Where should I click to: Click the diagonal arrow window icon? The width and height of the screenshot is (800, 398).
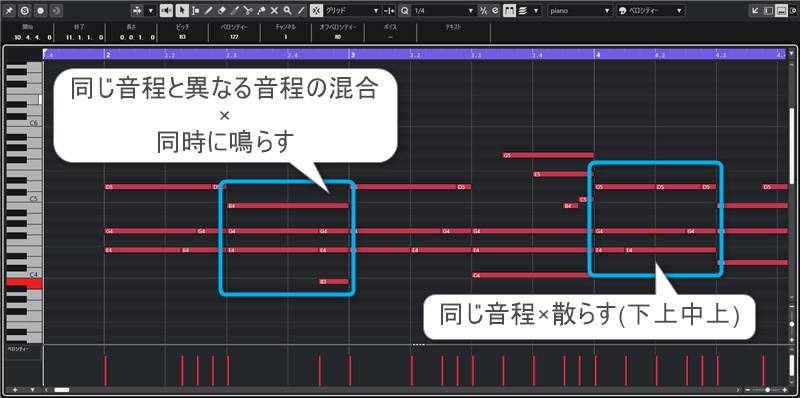(756, 10)
